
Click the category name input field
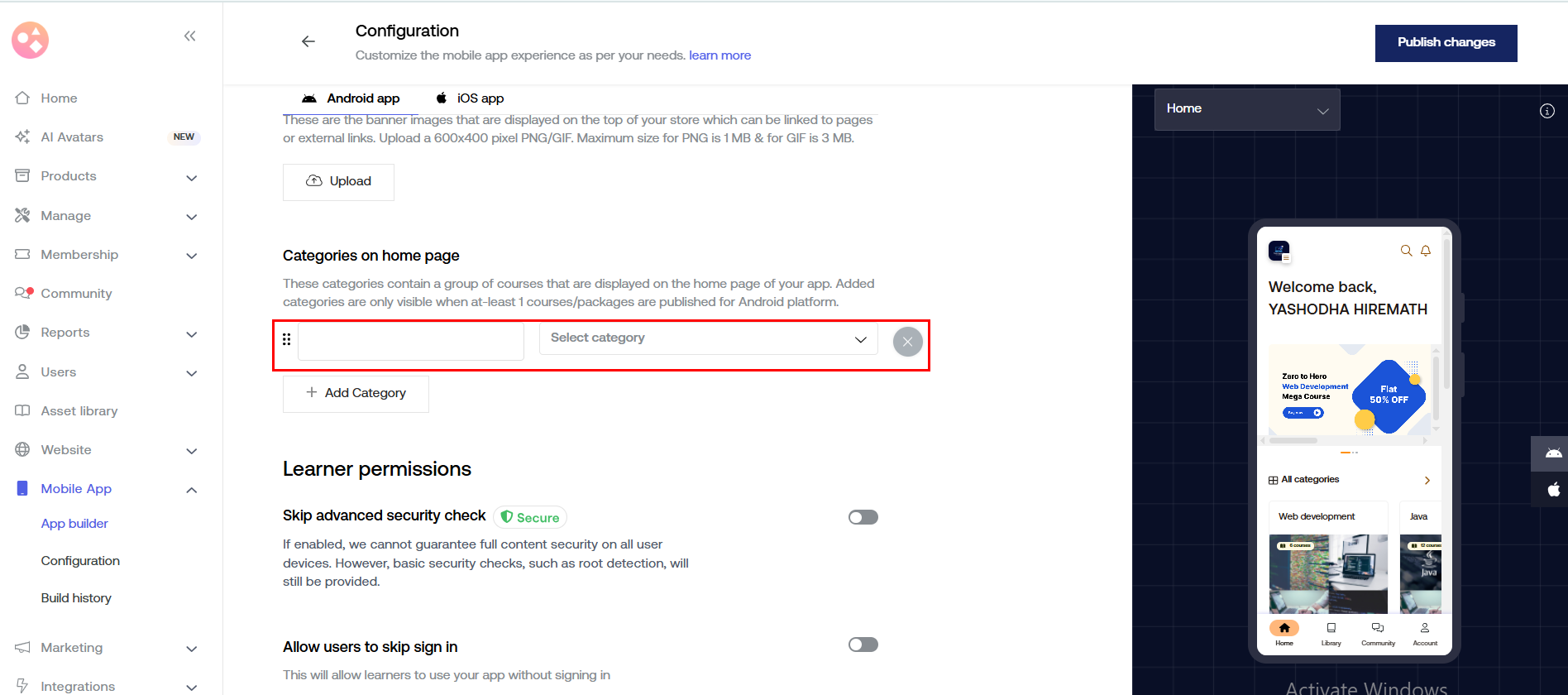tap(411, 341)
